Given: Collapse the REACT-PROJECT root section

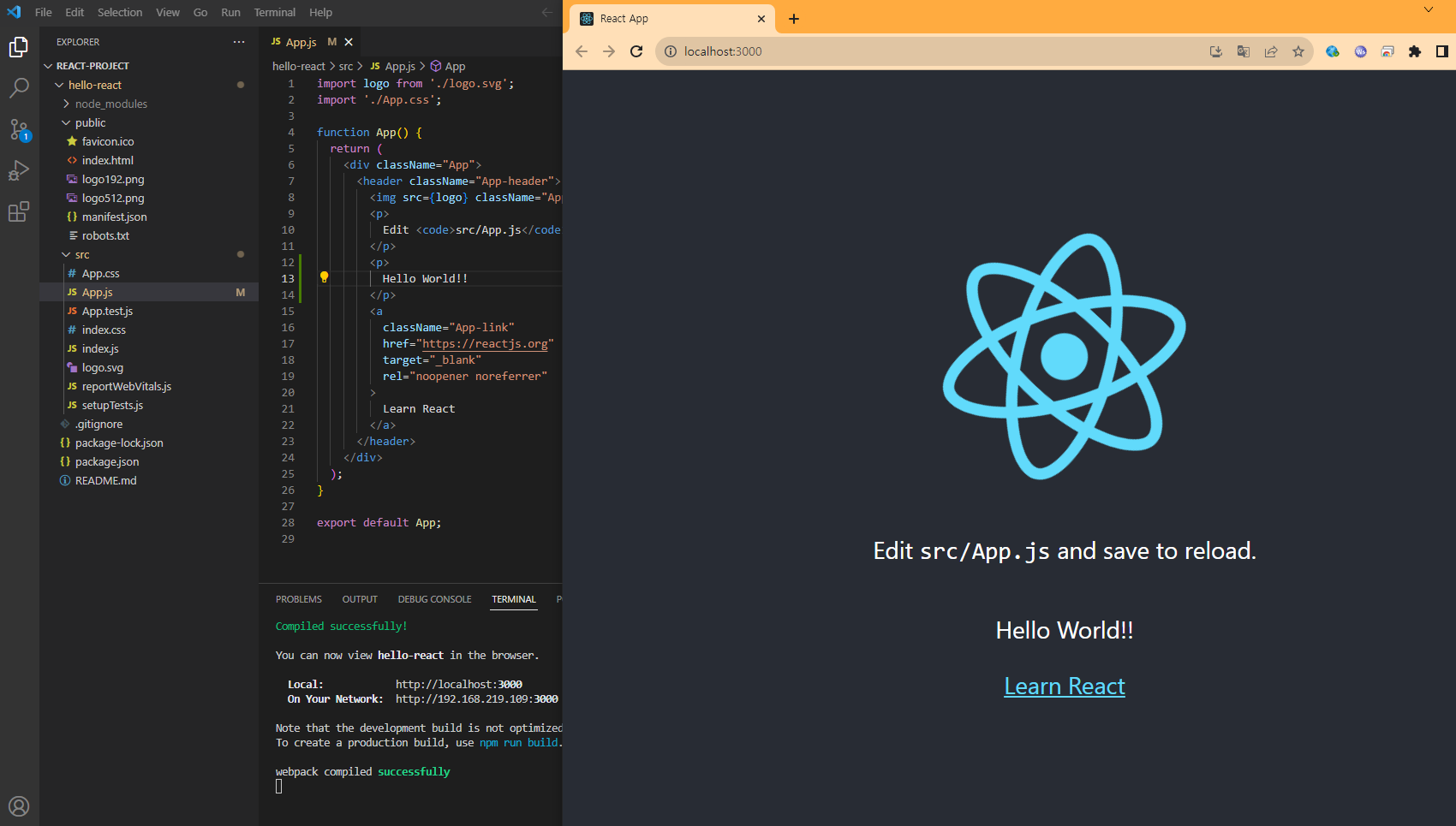Looking at the screenshot, I should pos(48,66).
